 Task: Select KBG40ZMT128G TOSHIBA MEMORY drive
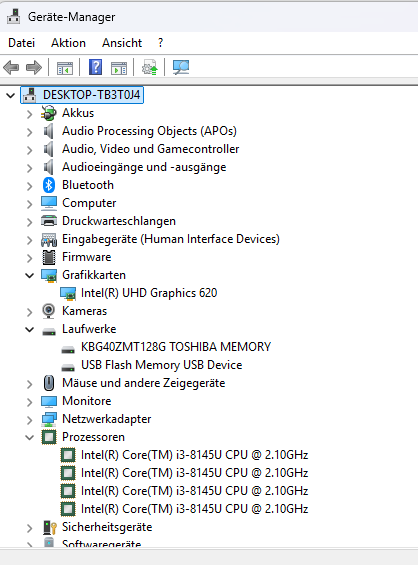coord(176,347)
